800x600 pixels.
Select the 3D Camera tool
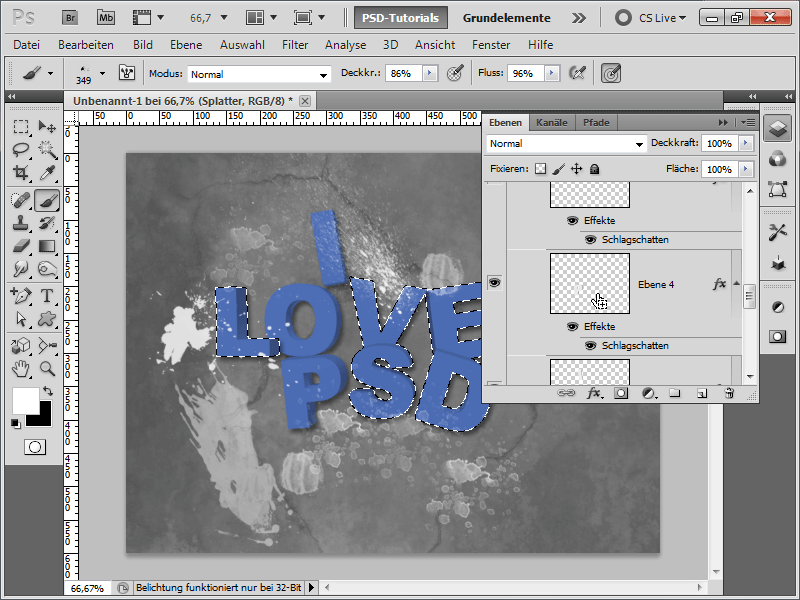(x=47, y=345)
